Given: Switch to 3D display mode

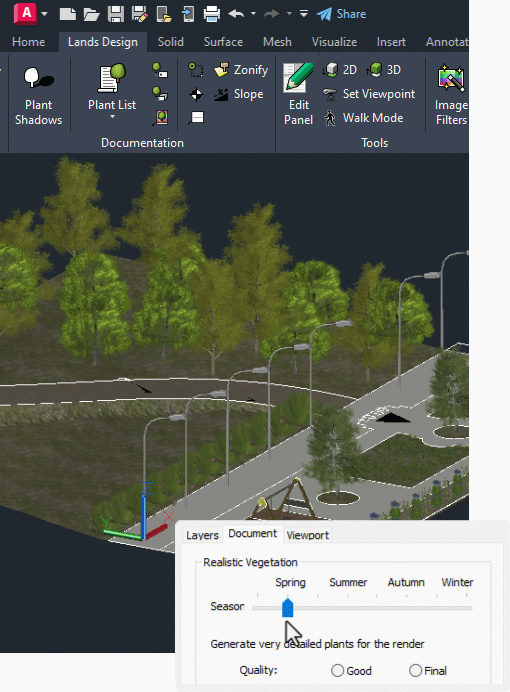Looking at the screenshot, I should coord(383,70).
